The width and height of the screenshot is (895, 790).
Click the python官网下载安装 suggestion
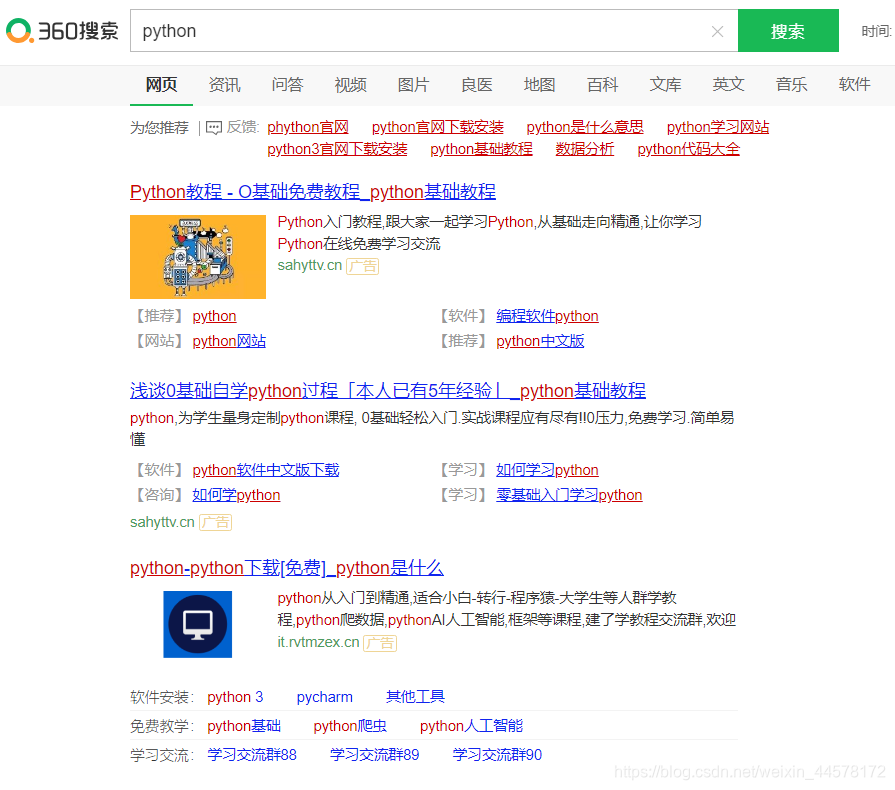click(438, 127)
